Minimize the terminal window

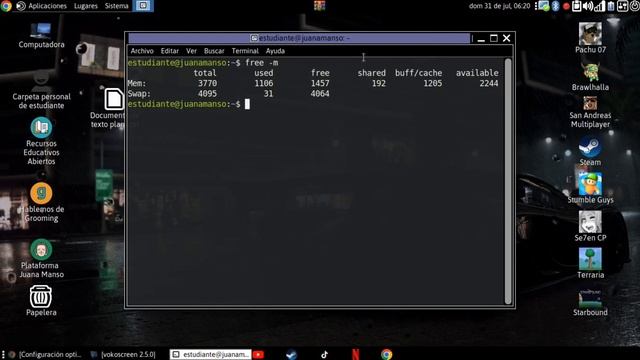[x=481, y=38]
